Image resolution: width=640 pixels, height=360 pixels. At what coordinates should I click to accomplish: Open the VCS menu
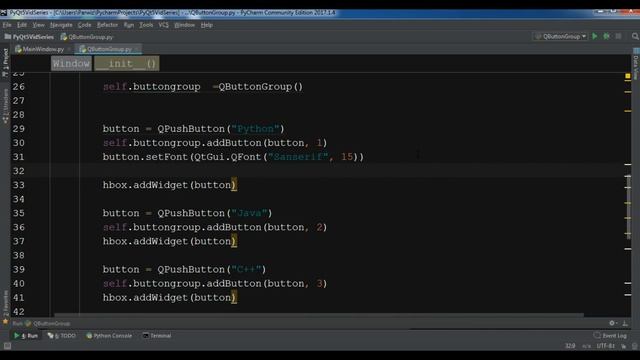click(x=163, y=25)
